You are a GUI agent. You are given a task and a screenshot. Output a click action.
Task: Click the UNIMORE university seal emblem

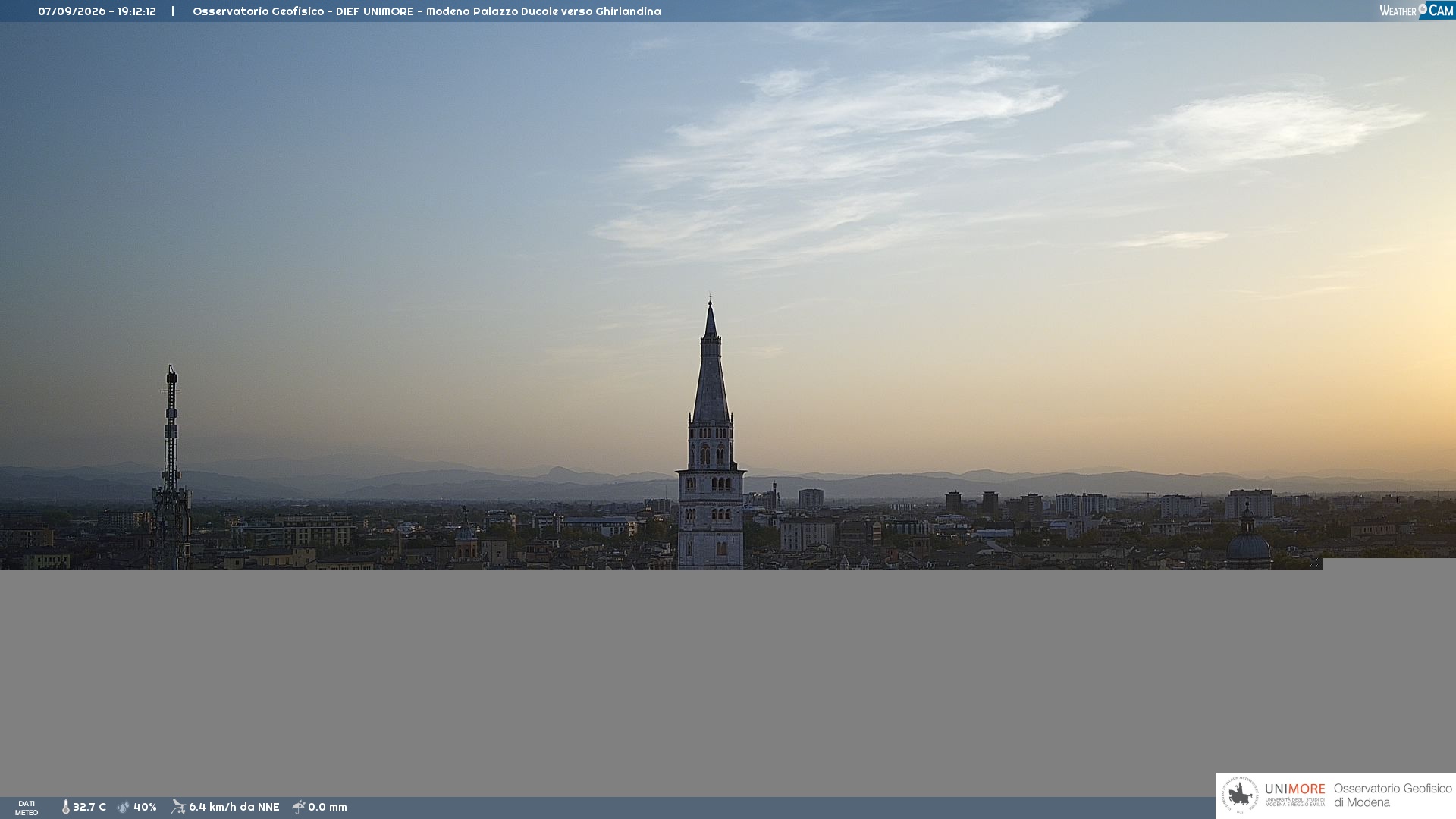[1240, 795]
